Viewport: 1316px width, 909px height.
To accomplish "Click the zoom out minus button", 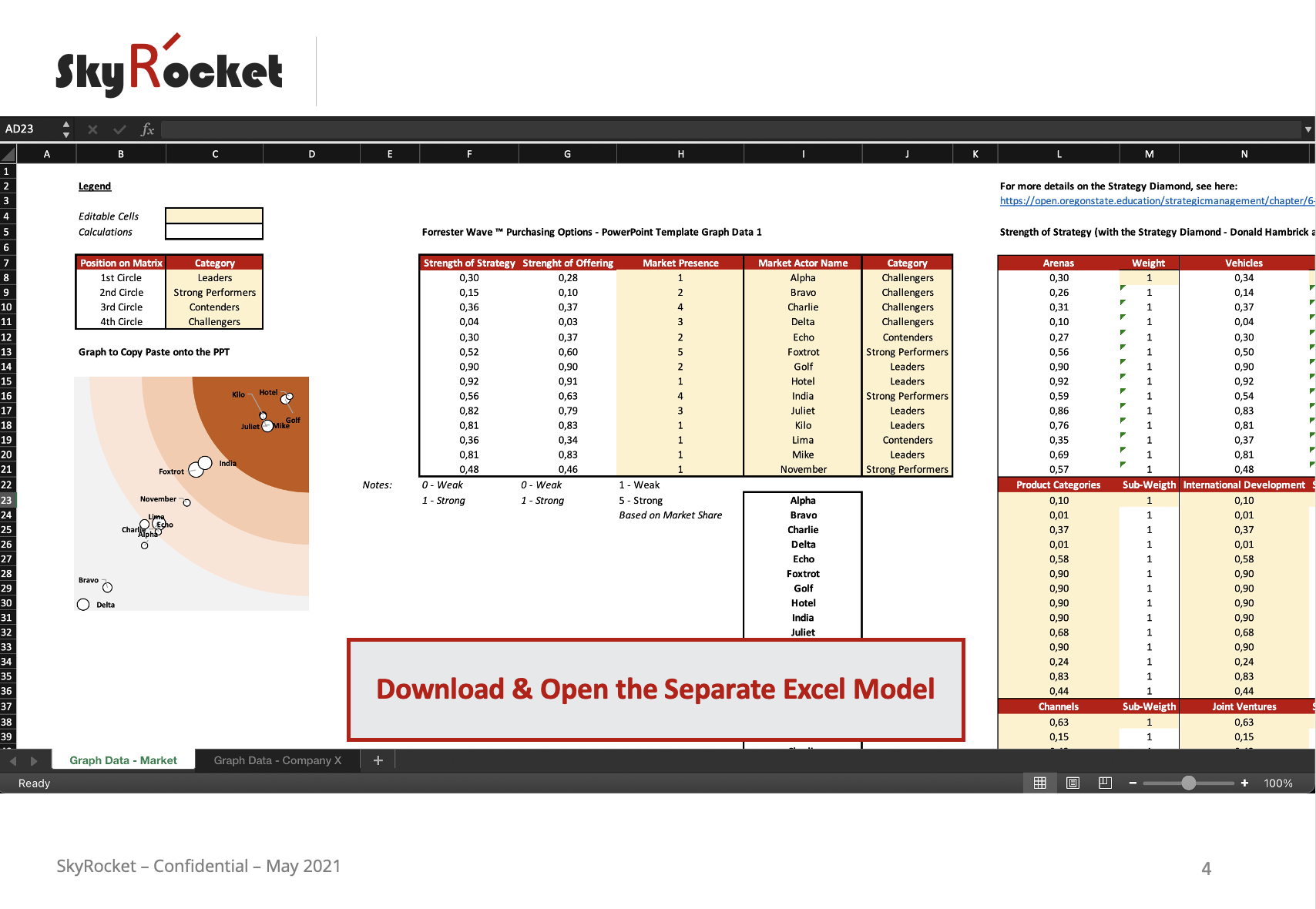I will point(1133,783).
